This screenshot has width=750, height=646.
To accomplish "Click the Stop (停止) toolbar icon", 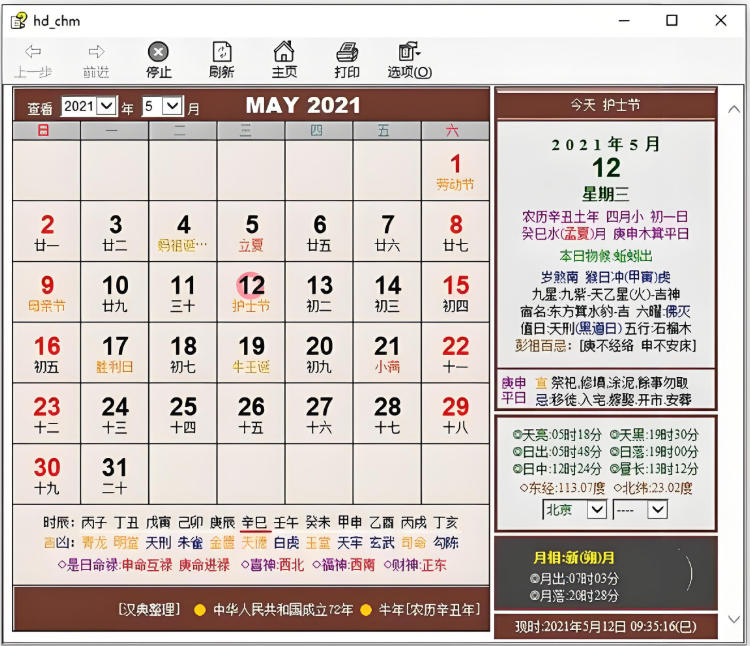I will click(158, 52).
